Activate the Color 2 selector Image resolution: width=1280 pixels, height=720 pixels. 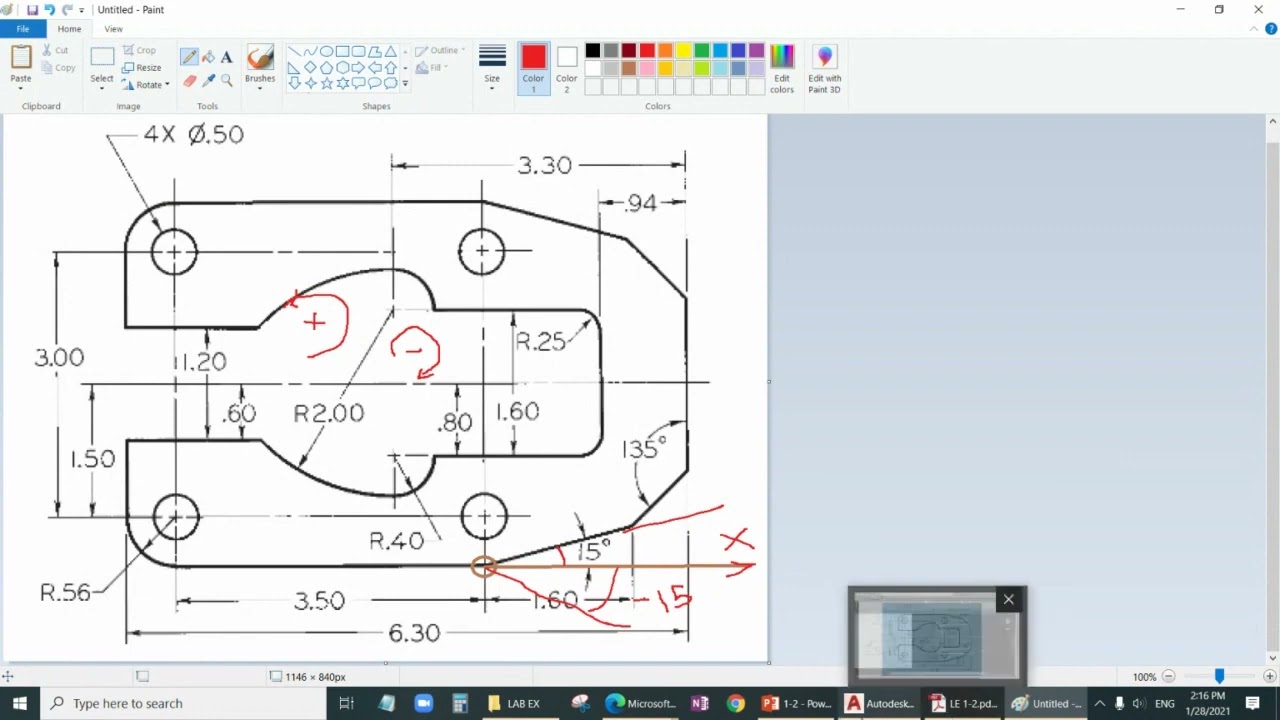[567, 68]
